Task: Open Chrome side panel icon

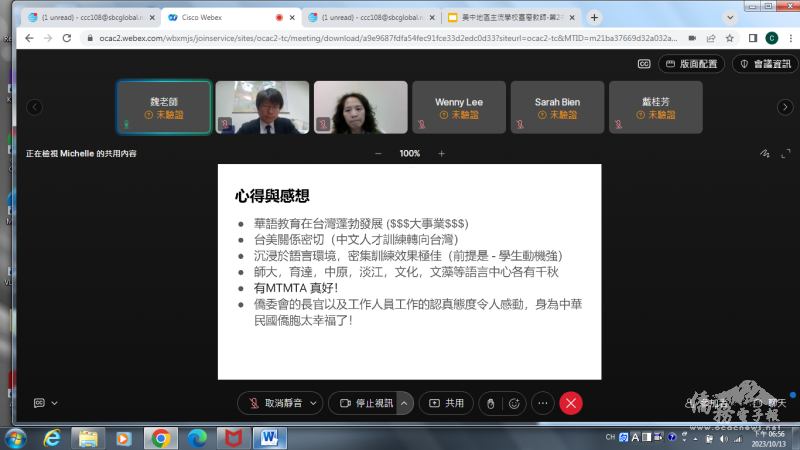Action: pyautogui.click(x=753, y=38)
